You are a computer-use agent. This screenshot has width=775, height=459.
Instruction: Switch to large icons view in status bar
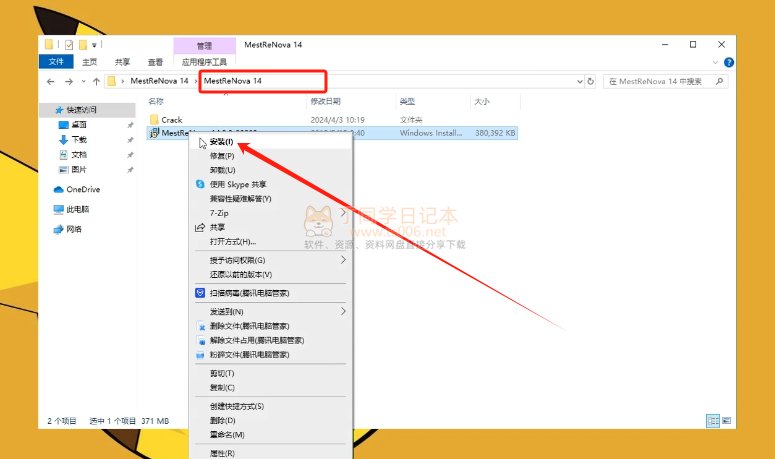pos(726,421)
